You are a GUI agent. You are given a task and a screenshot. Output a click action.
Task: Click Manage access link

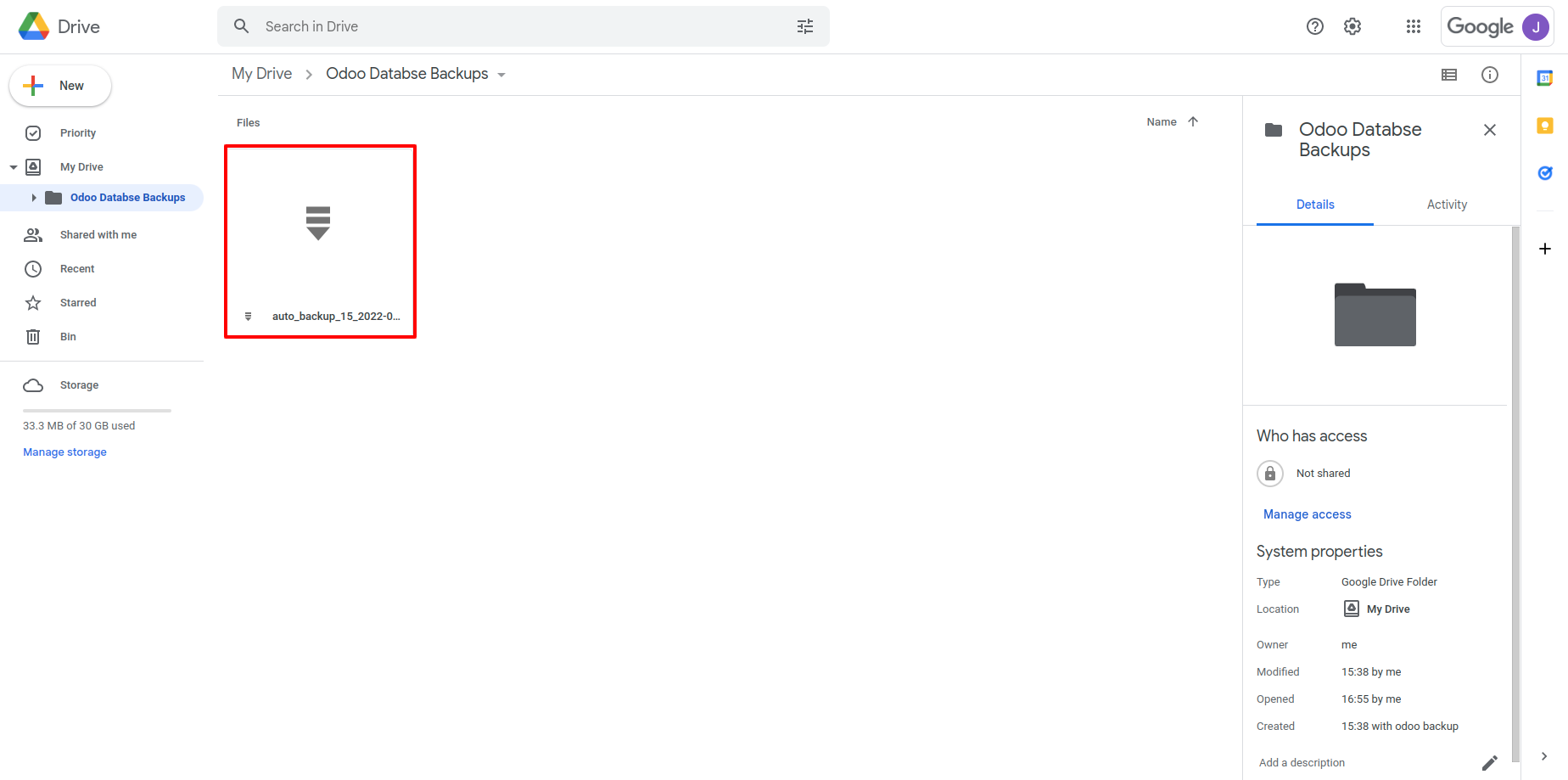1307,514
